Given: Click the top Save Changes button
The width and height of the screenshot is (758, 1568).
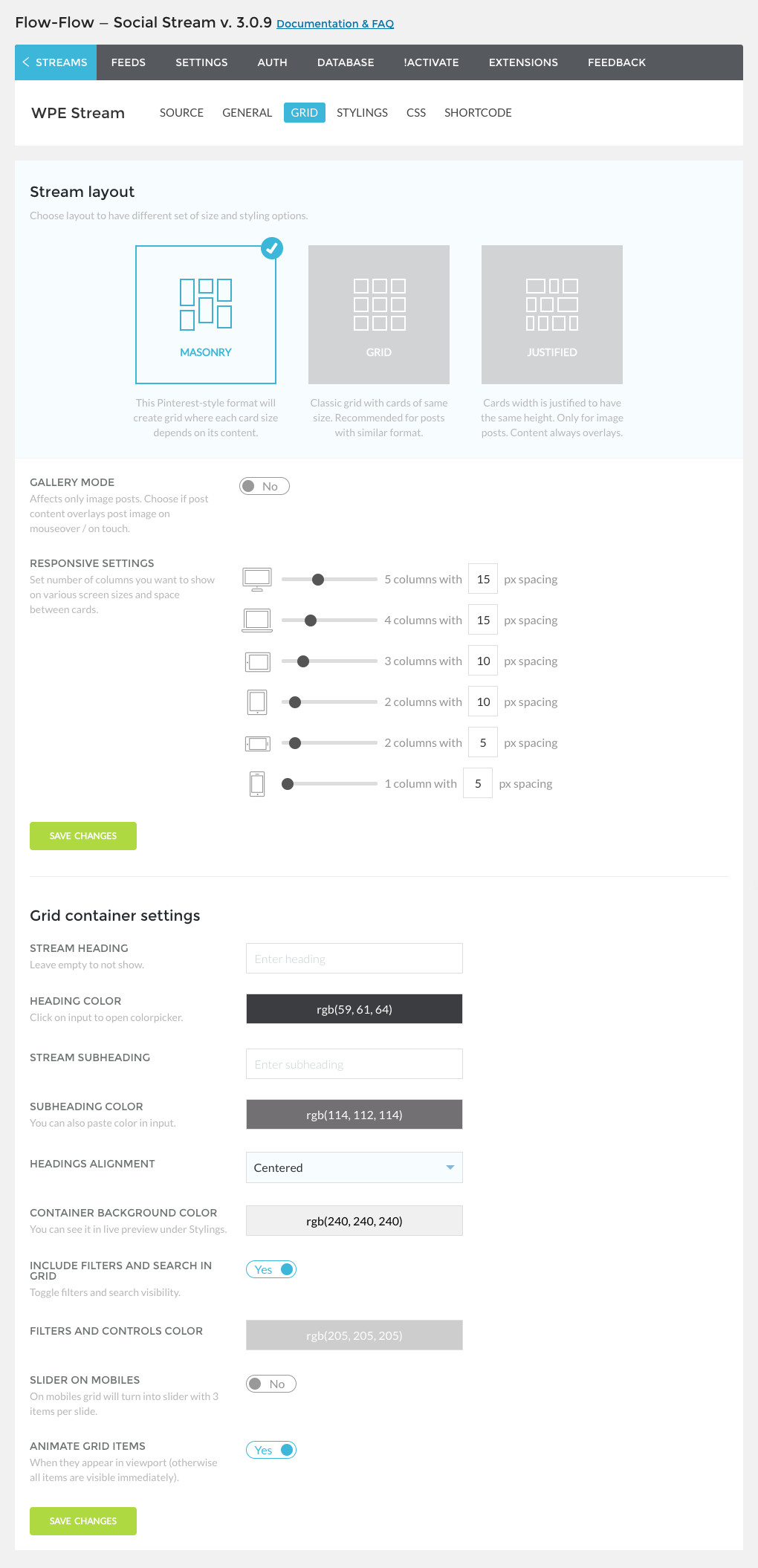Looking at the screenshot, I should tap(83, 836).
